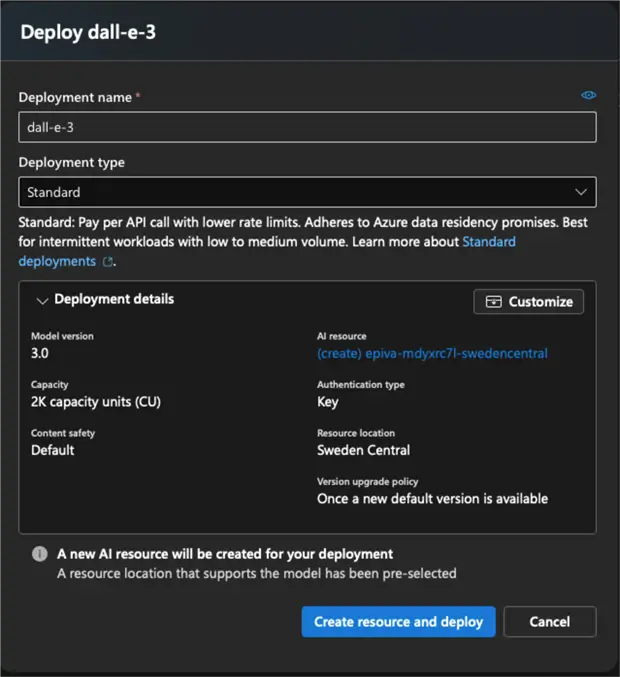Collapse the Deployment details section chevron
The height and width of the screenshot is (677, 620).
click(42, 300)
